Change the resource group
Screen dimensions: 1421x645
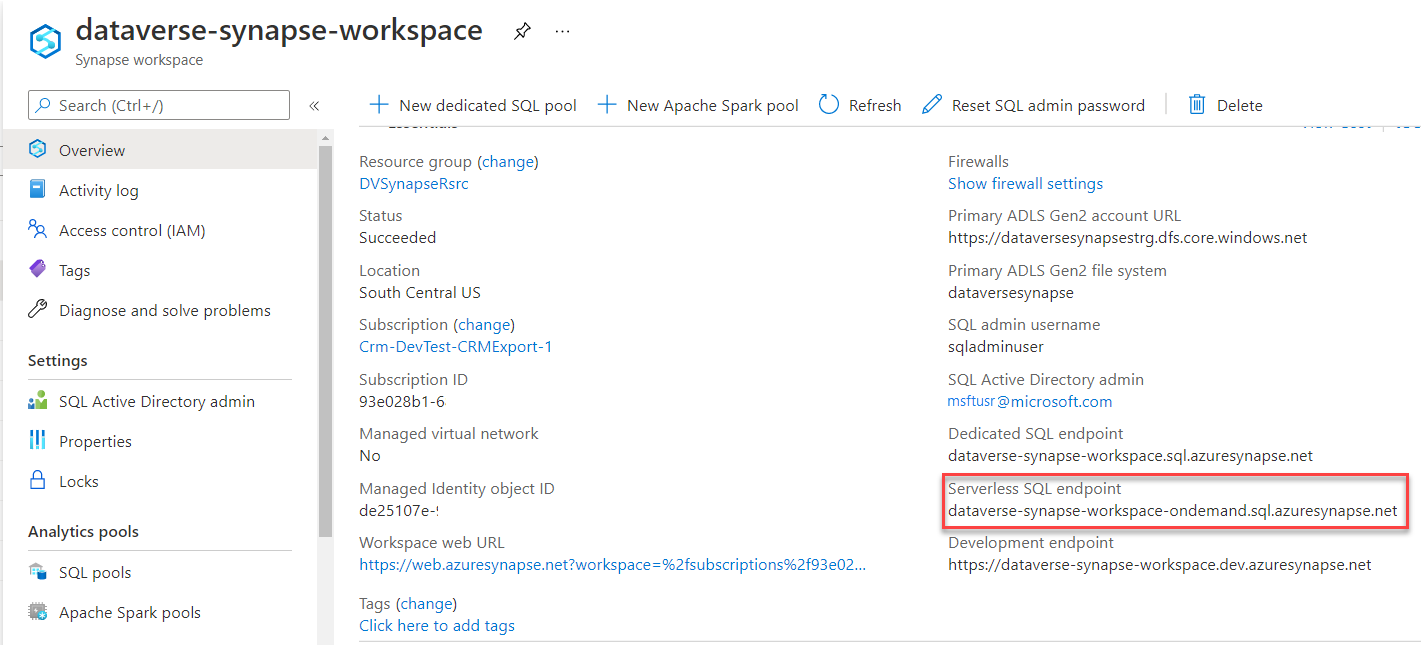[508, 161]
